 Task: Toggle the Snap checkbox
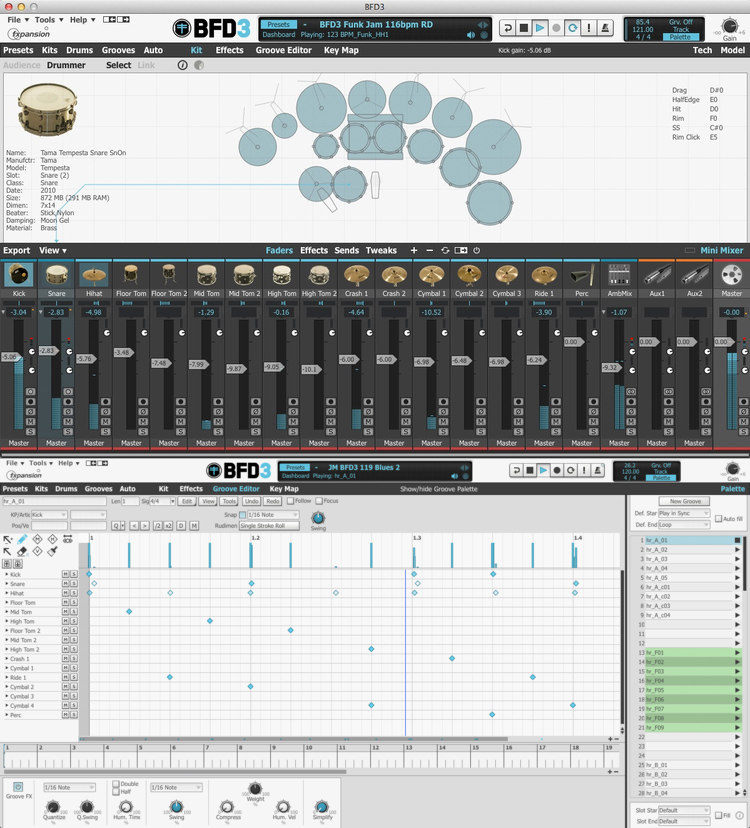tap(242, 515)
